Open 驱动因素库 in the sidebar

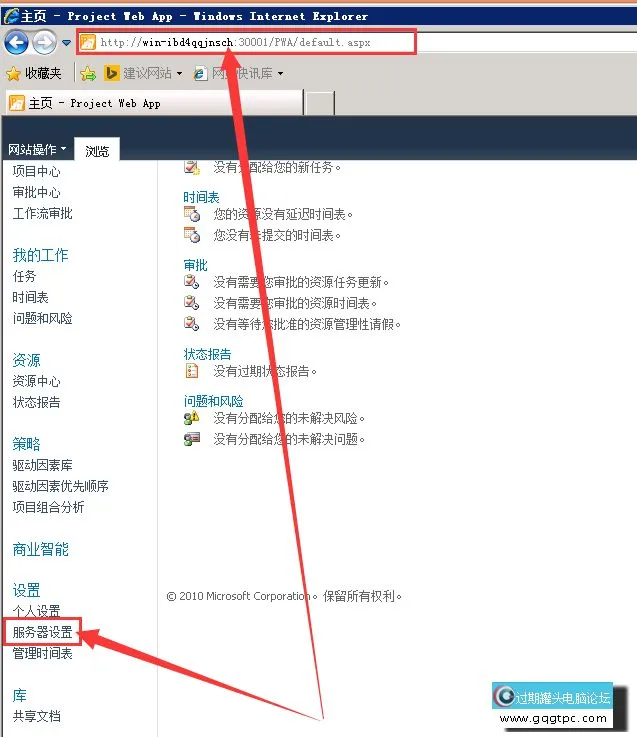pyautogui.click(x=42, y=465)
